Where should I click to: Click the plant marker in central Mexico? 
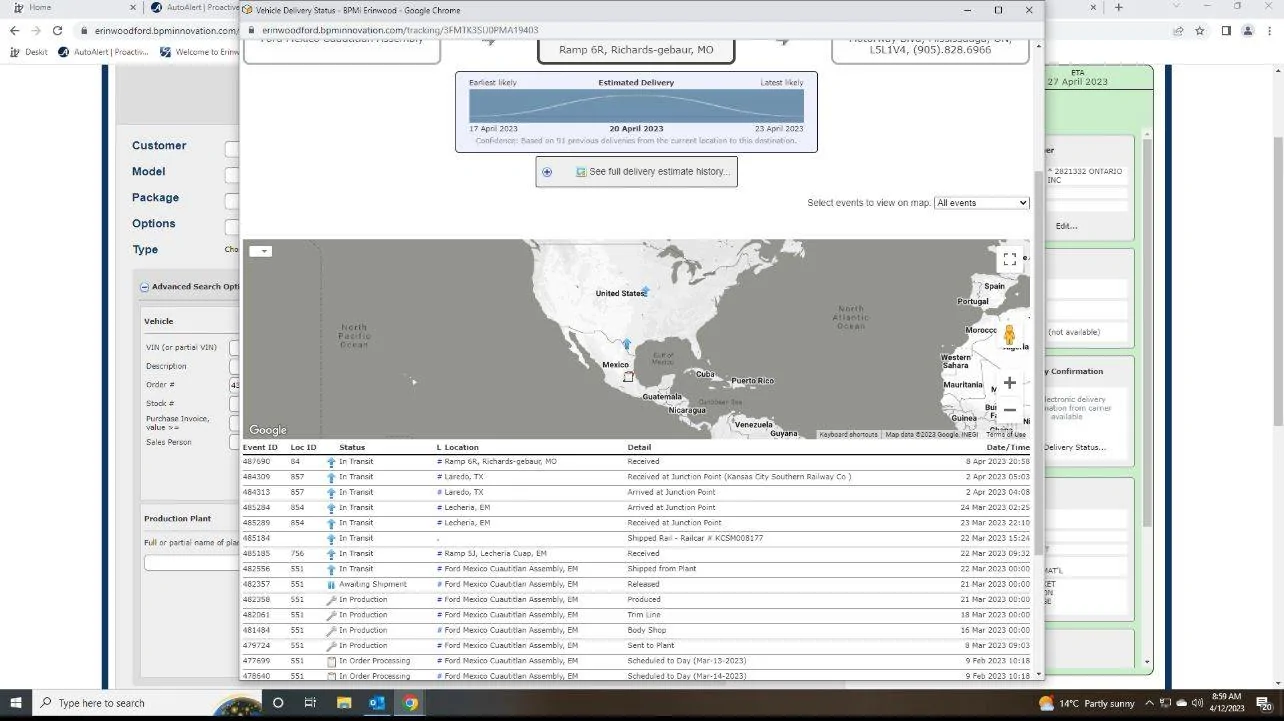[x=628, y=377]
